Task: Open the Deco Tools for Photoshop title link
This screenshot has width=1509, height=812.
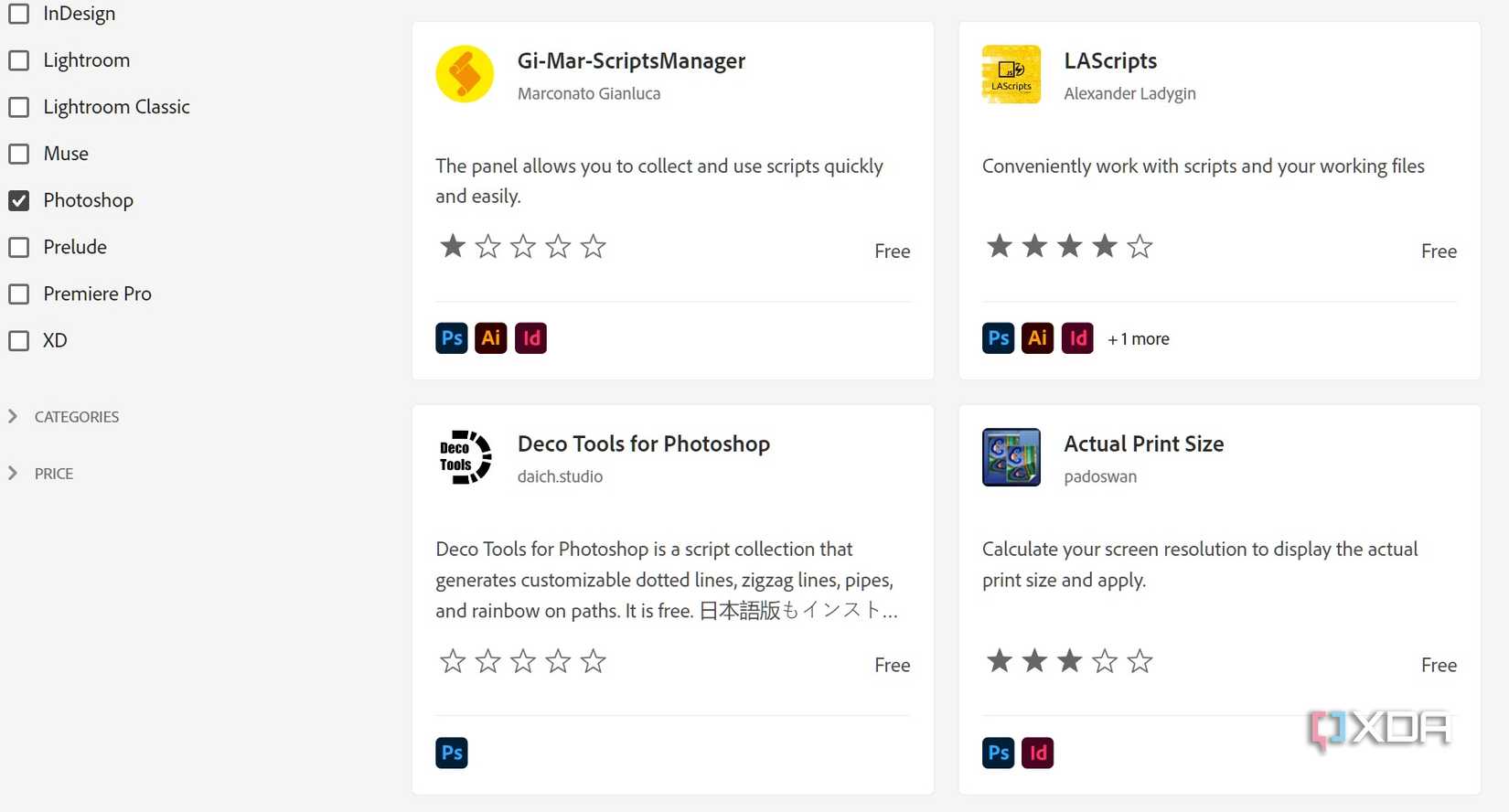Action: point(643,443)
